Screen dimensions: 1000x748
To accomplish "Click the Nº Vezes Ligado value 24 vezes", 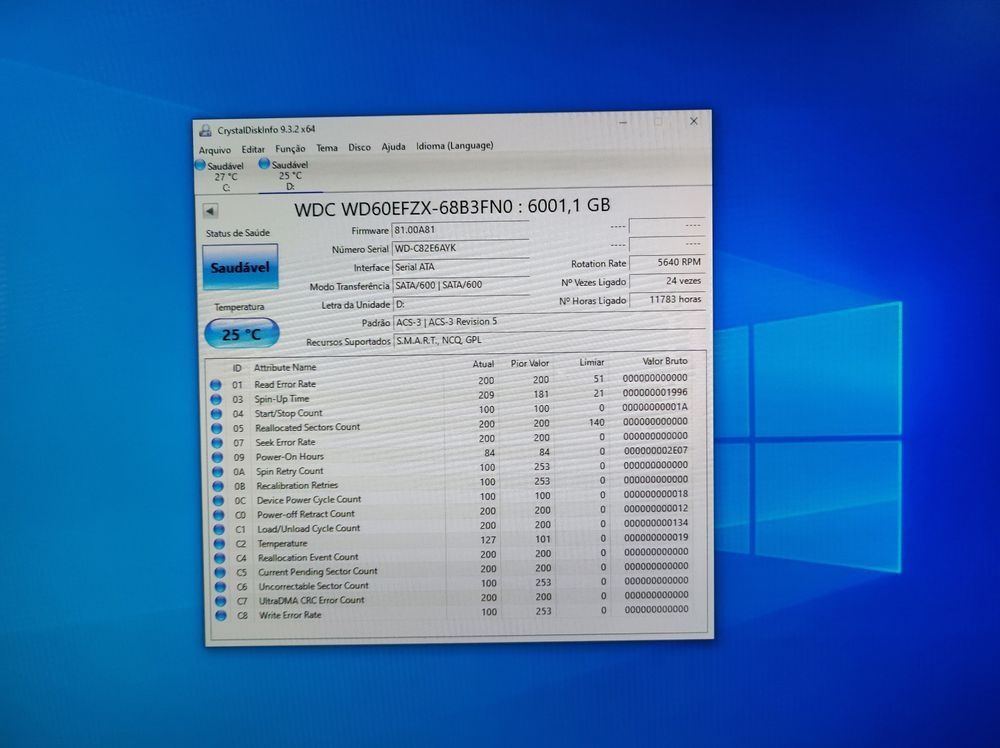I will (x=666, y=281).
